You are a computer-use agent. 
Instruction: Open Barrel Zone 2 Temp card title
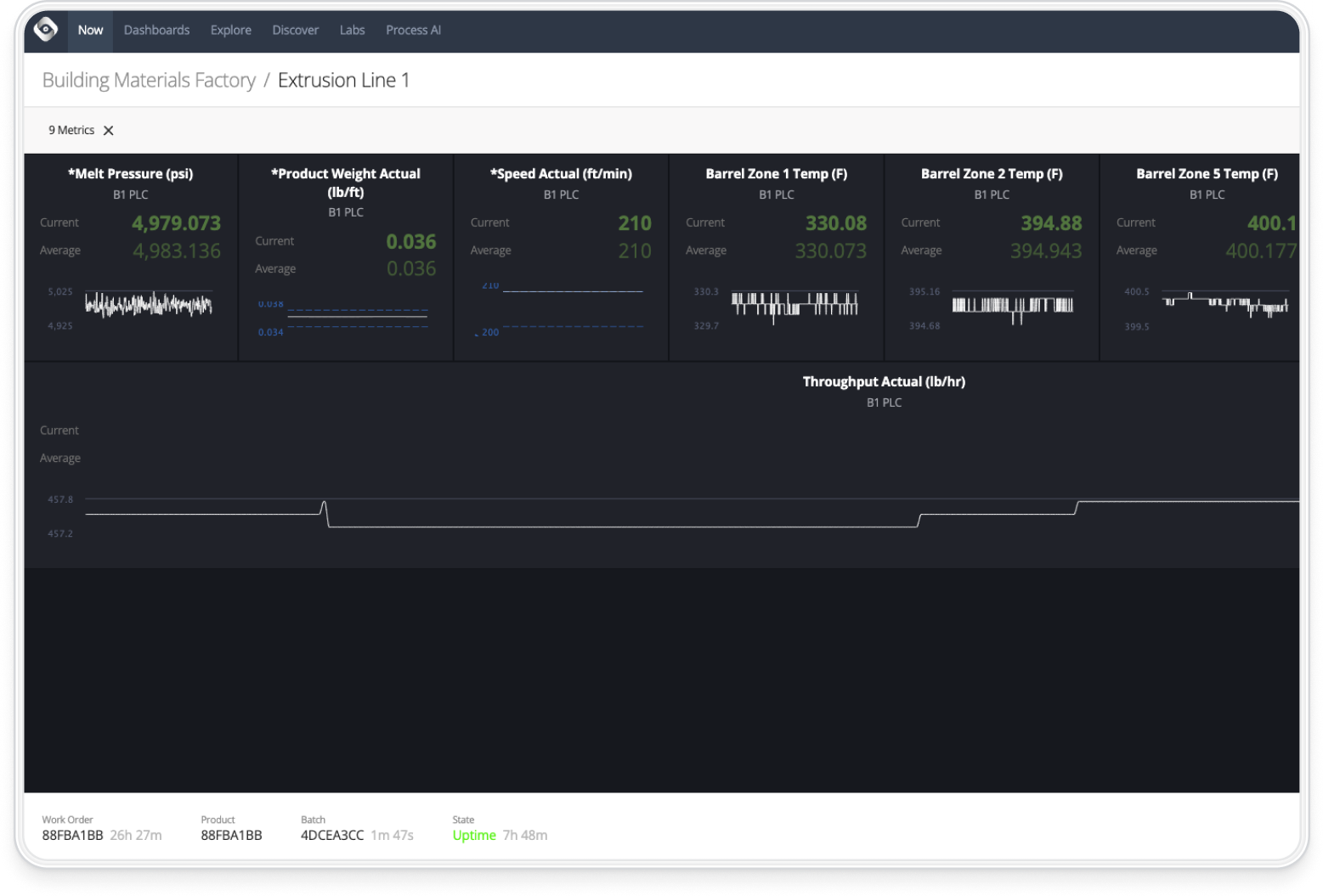pyautogui.click(x=992, y=173)
